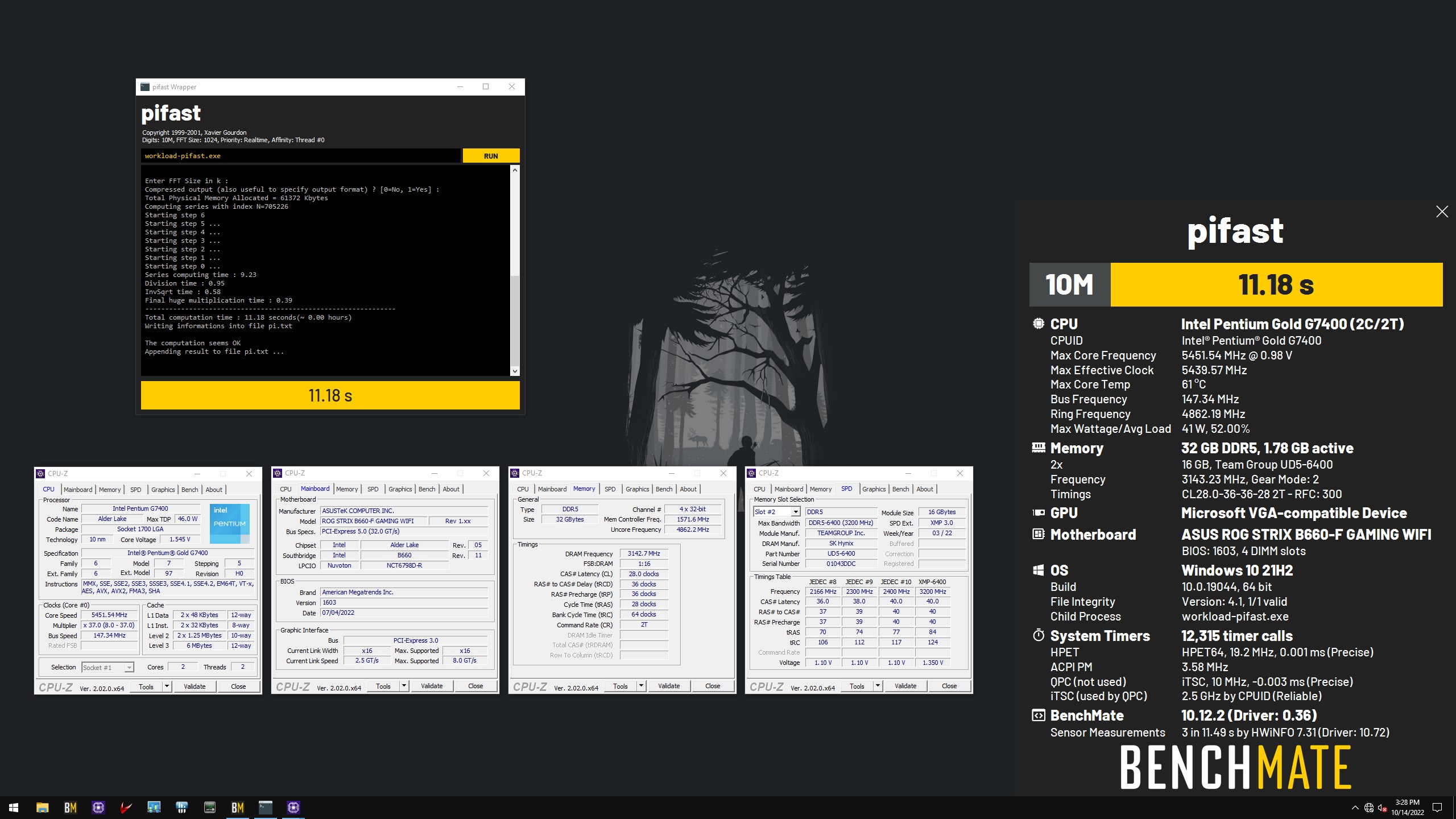Click "12,315 timer calls" in BenchMate panel
Viewport: 1456px width, 819px height.
pos(1237,636)
